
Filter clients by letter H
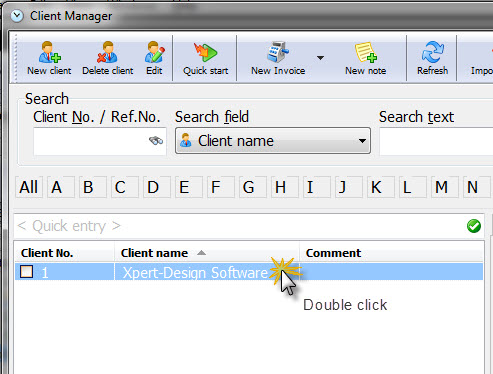pos(285,187)
